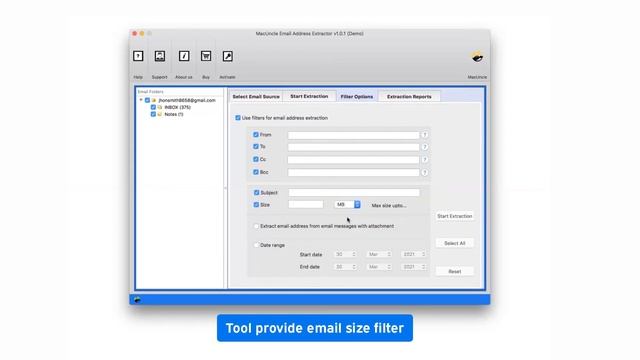Click the Subject filter text field
Image resolution: width=640 pixels, height=360 pixels.
pyautogui.click(x=354, y=192)
